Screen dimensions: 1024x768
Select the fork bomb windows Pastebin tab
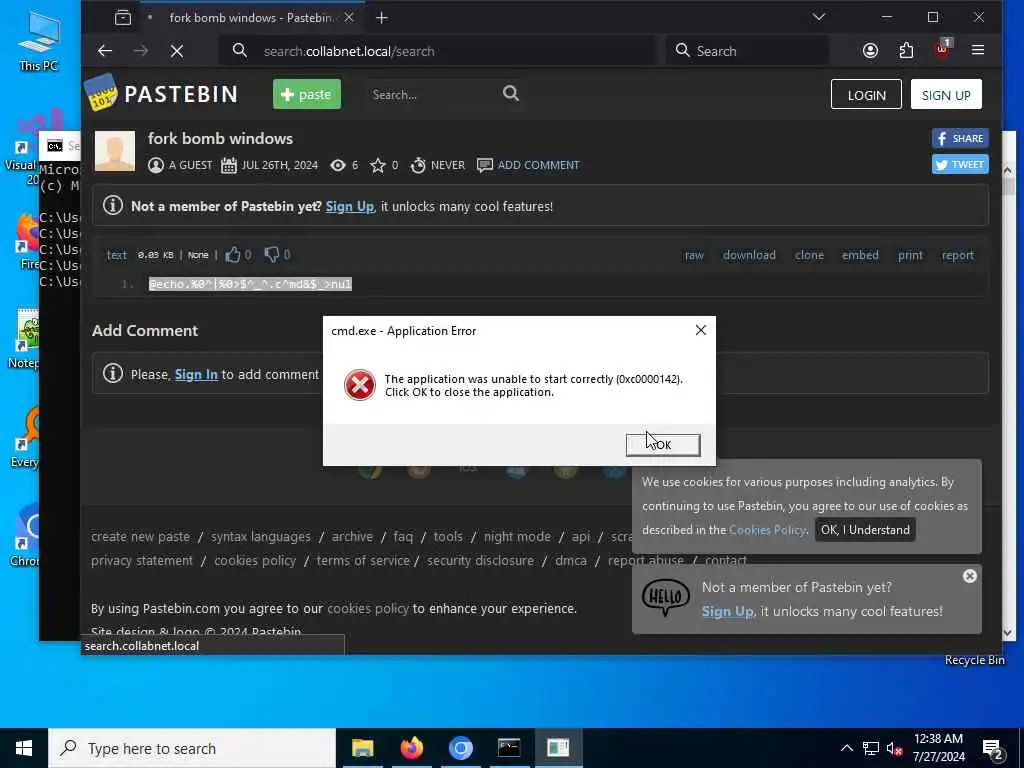[251, 18]
